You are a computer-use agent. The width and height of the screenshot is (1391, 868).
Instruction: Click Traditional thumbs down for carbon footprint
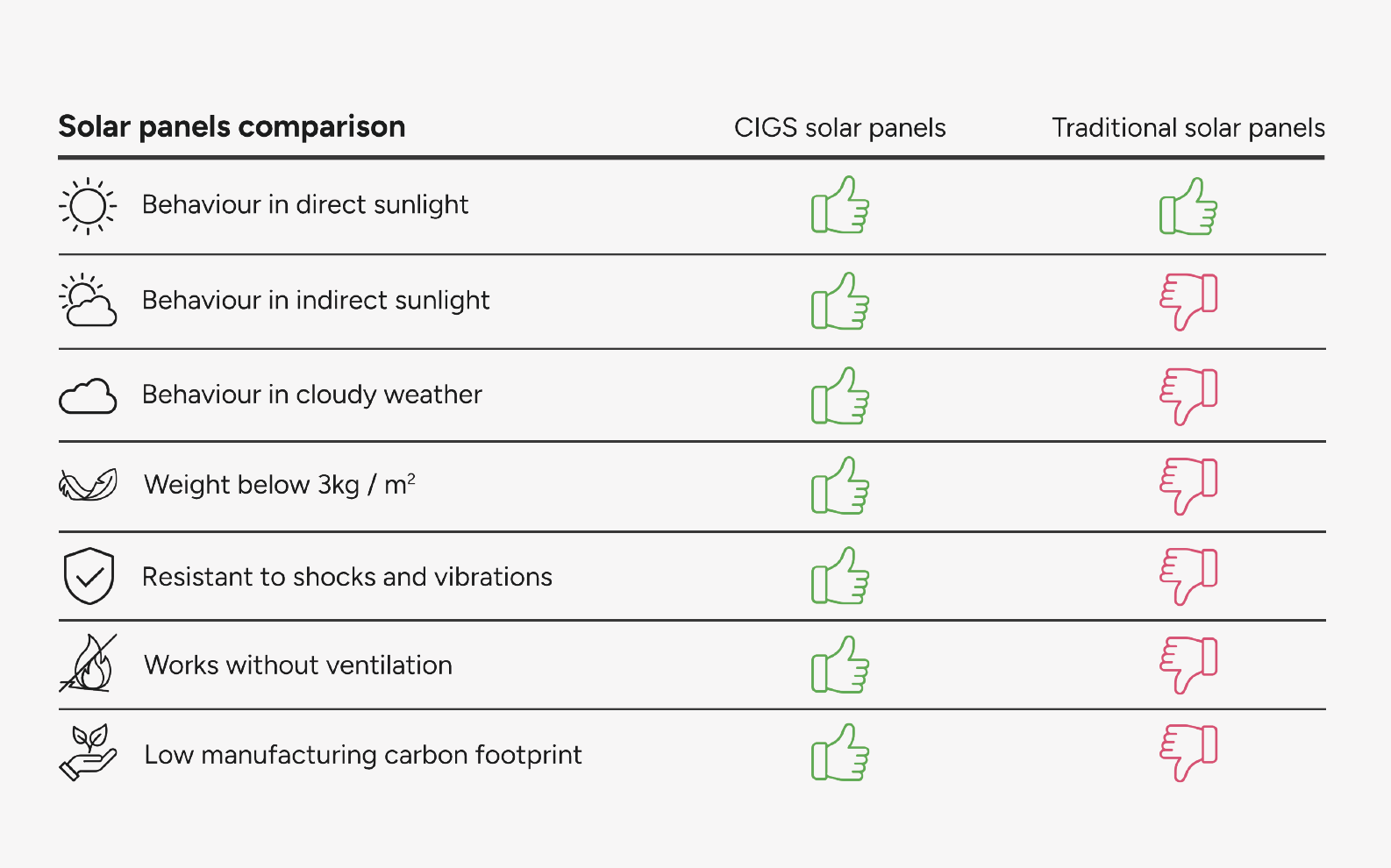1188,752
